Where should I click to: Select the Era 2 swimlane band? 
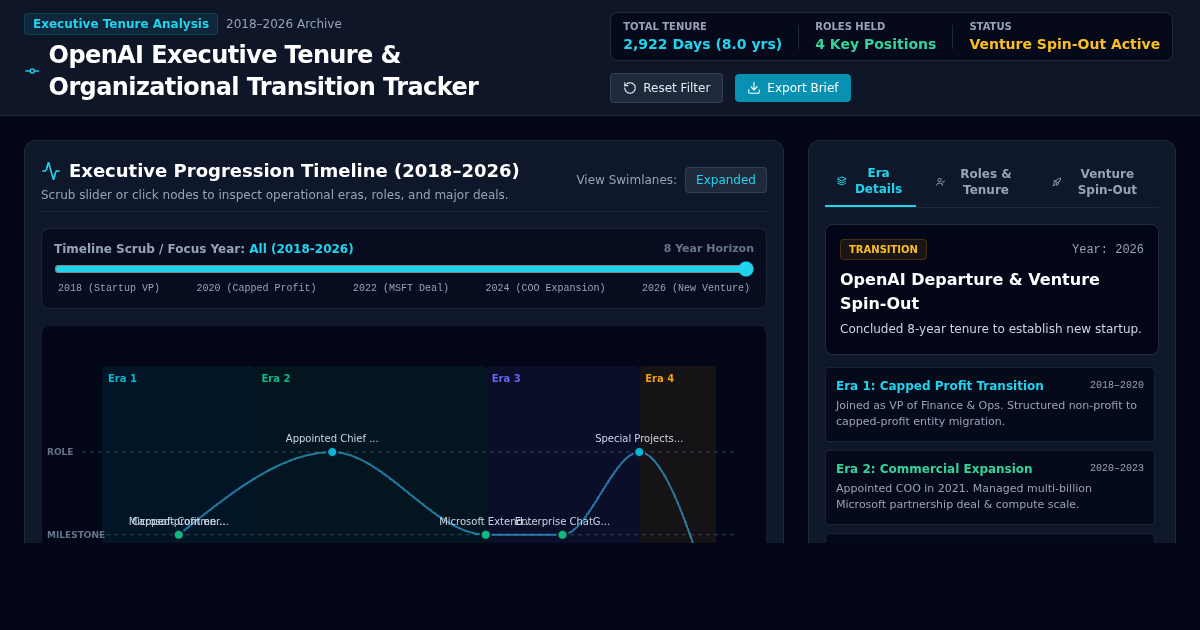coord(370,454)
